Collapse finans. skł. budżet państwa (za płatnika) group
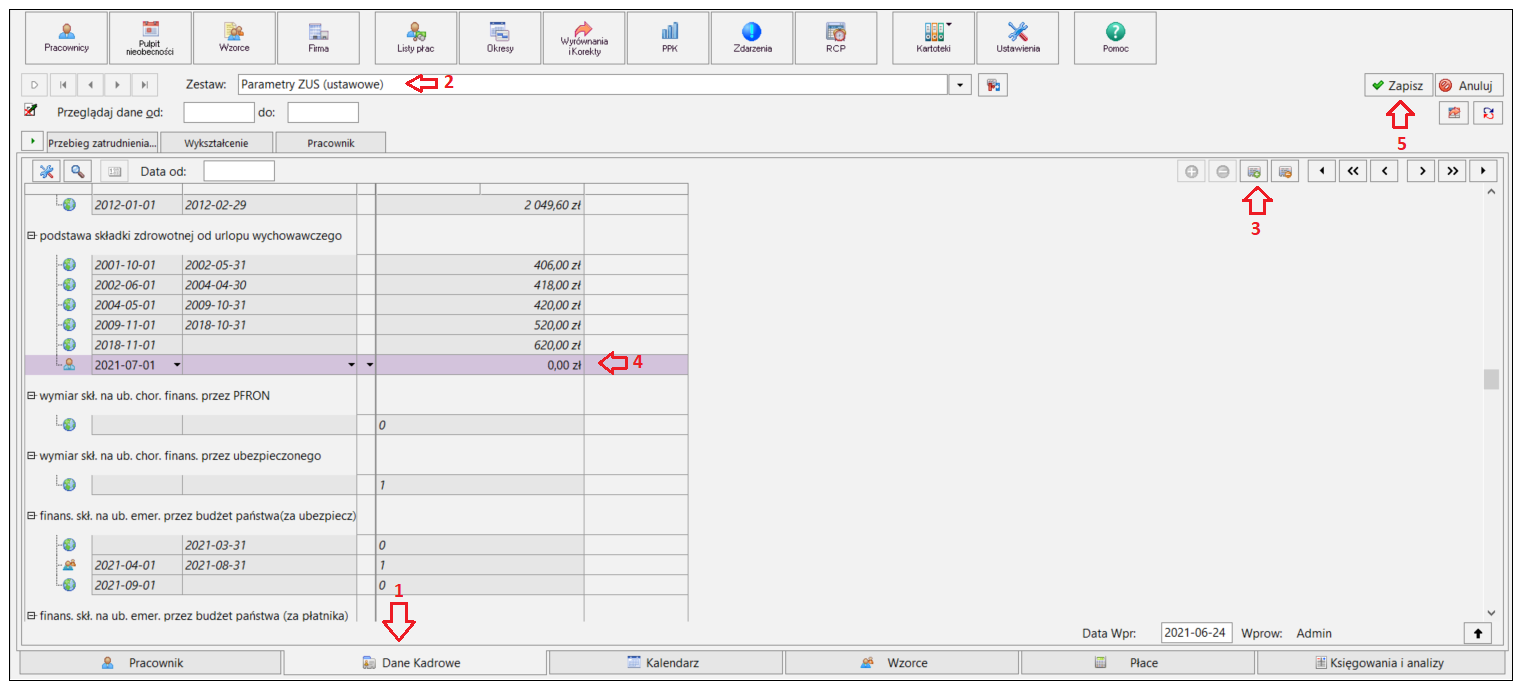The height and width of the screenshot is (693, 1526). pos(30,615)
